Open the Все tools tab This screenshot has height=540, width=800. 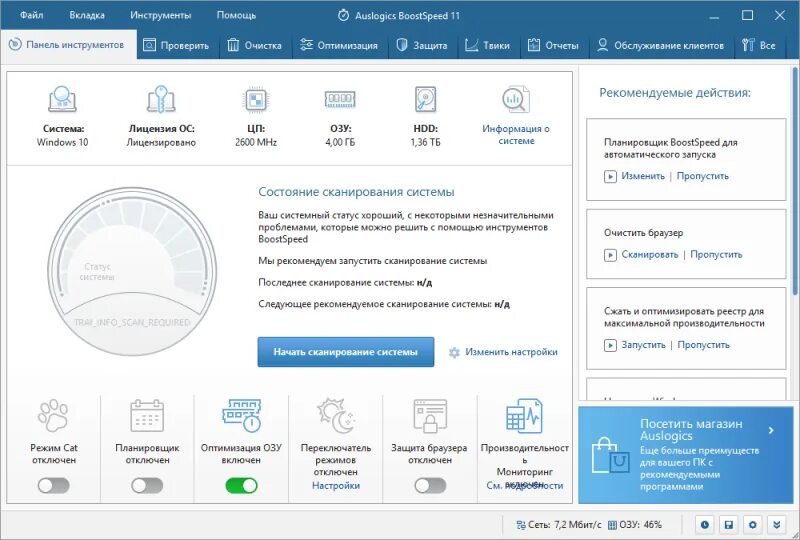(758, 45)
